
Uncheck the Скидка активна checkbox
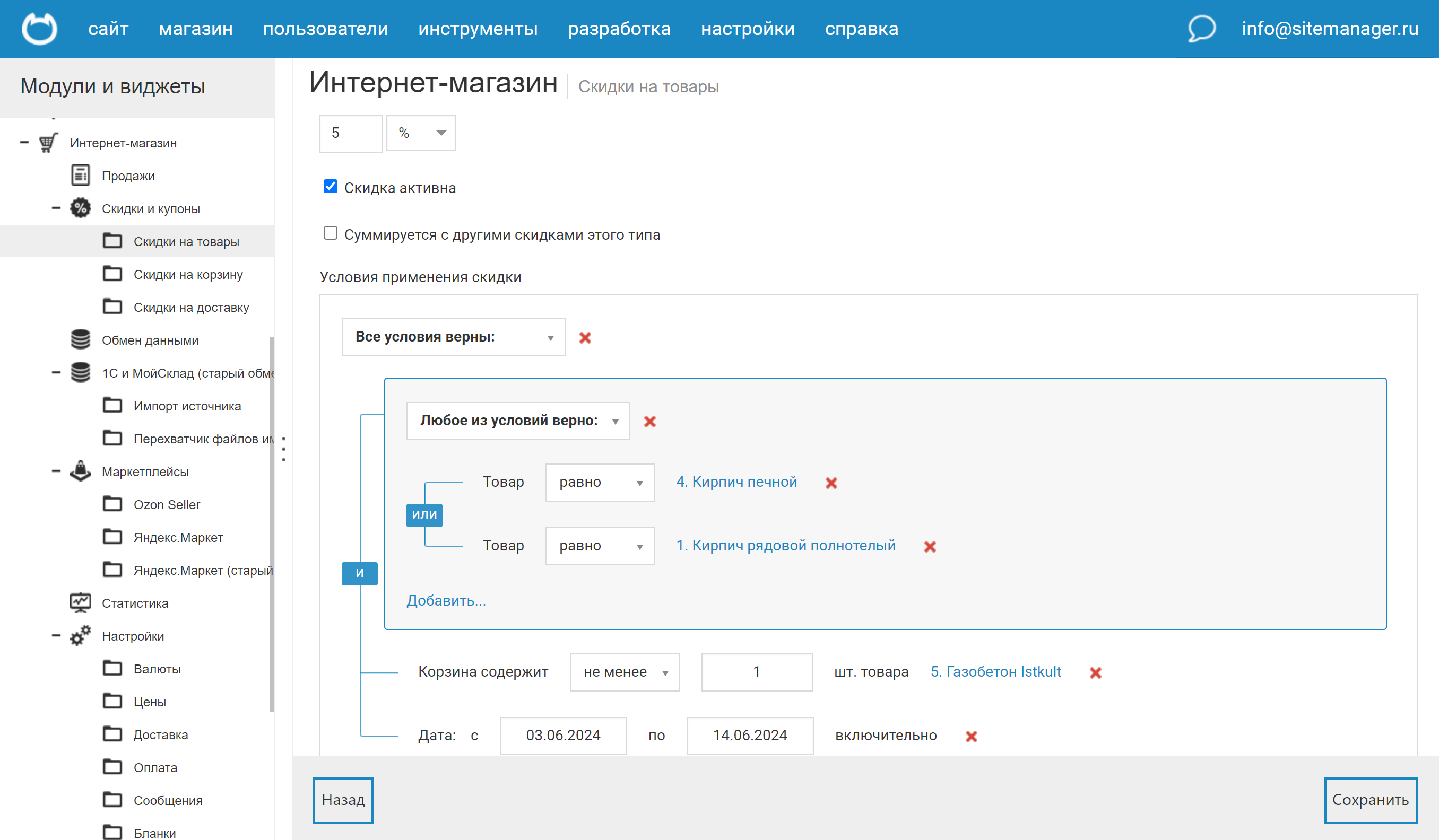click(x=330, y=186)
